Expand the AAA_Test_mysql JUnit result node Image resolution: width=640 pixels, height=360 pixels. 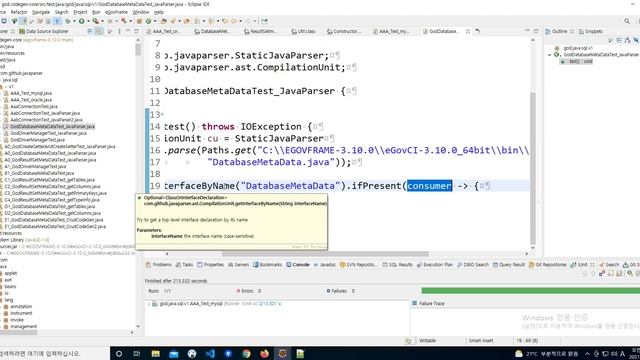(149, 304)
